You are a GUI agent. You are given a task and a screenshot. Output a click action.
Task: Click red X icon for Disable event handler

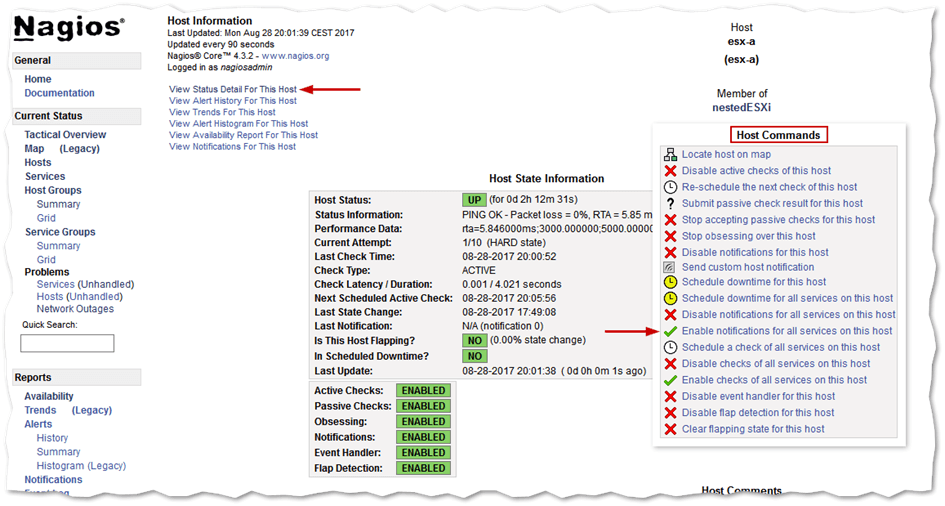click(x=670, y=396)
